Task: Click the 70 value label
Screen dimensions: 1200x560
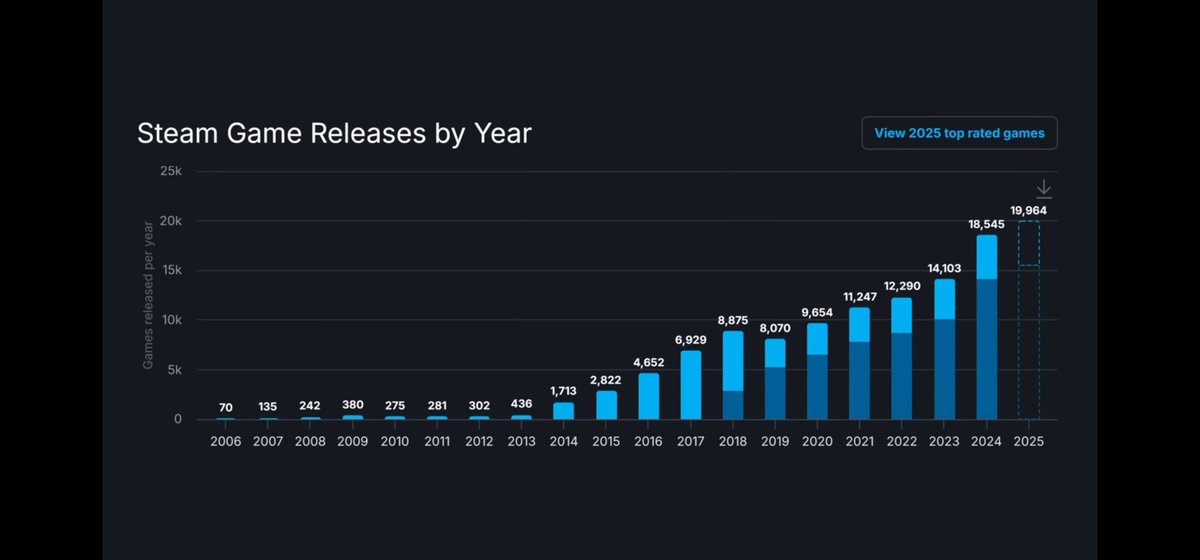Action: (226, 408)
